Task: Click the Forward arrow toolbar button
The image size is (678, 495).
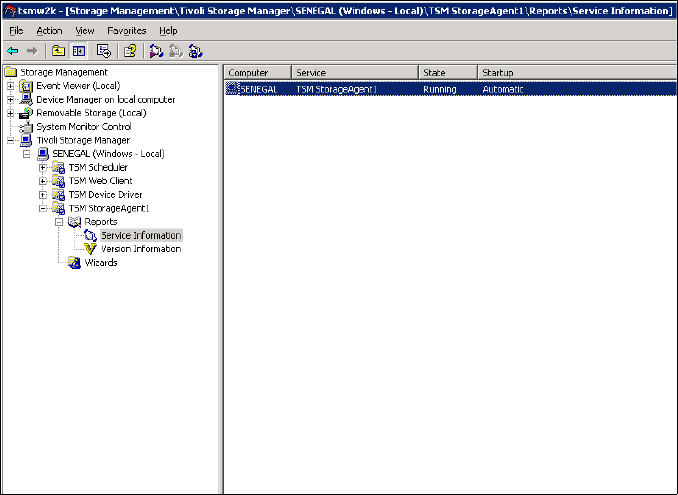Action: pos(32,51)
